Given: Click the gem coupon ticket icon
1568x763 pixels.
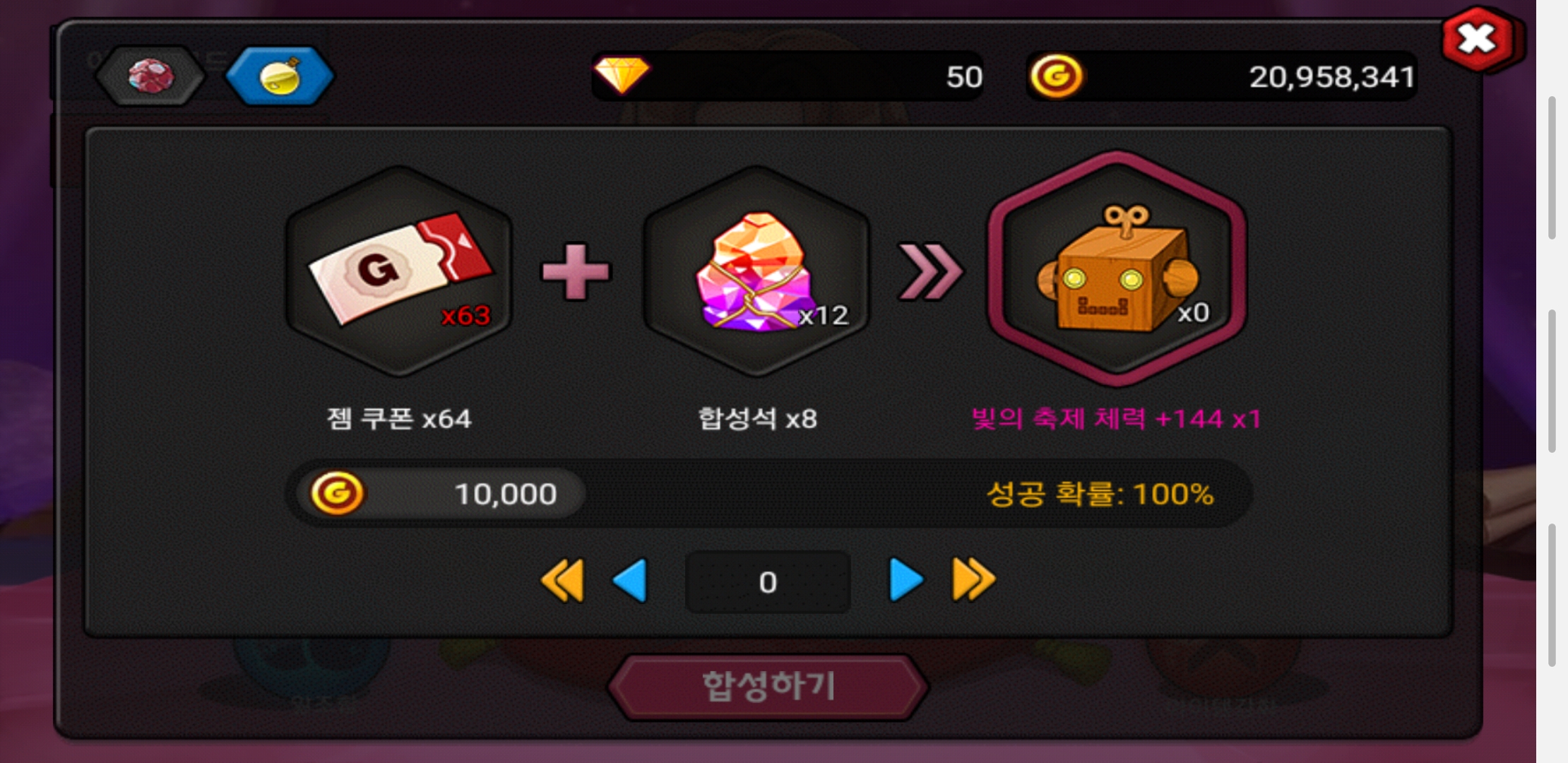Looking at the screenshot, I should (x=399, y=271).
